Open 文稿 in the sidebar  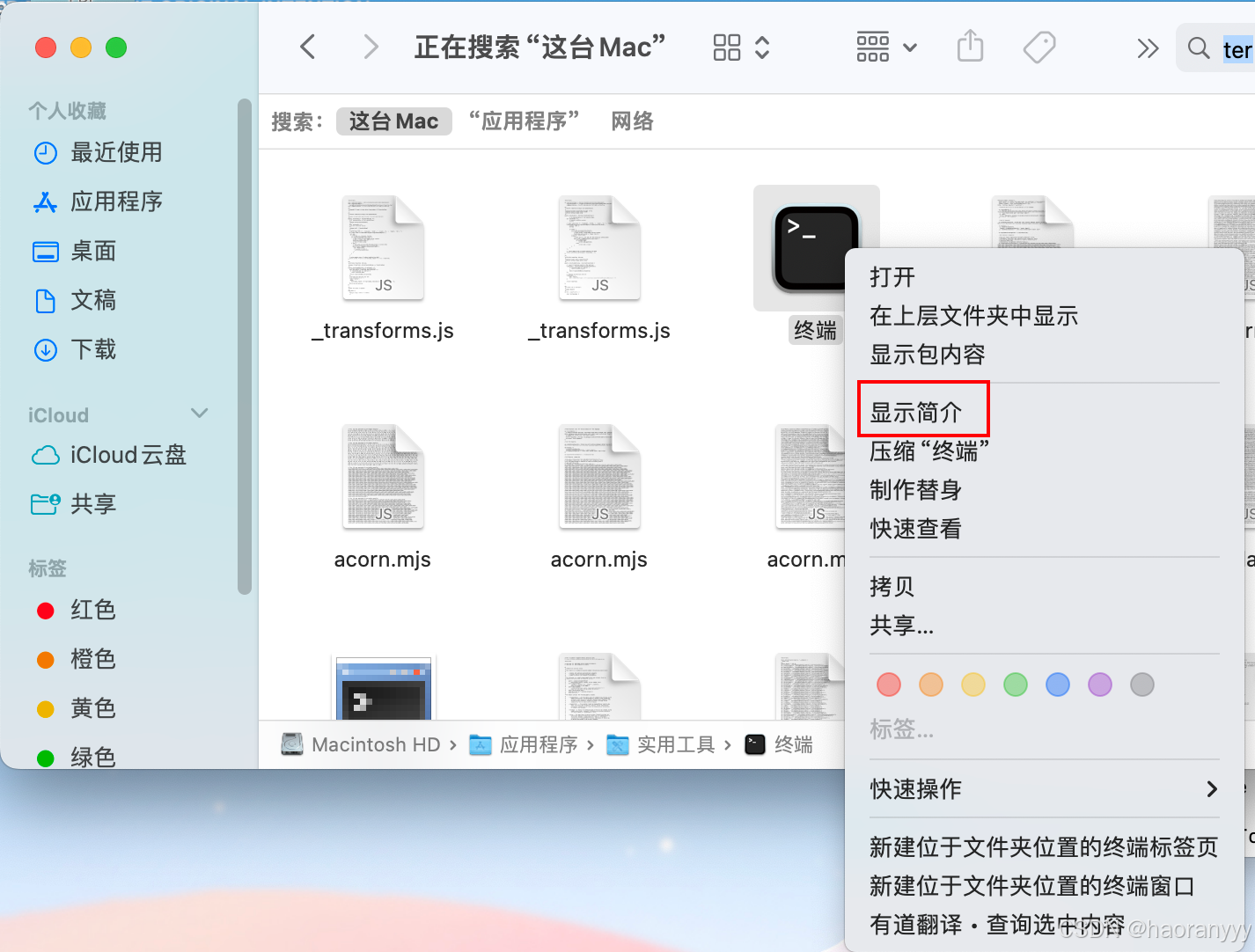pyautogui.click(x=75, y=300)
